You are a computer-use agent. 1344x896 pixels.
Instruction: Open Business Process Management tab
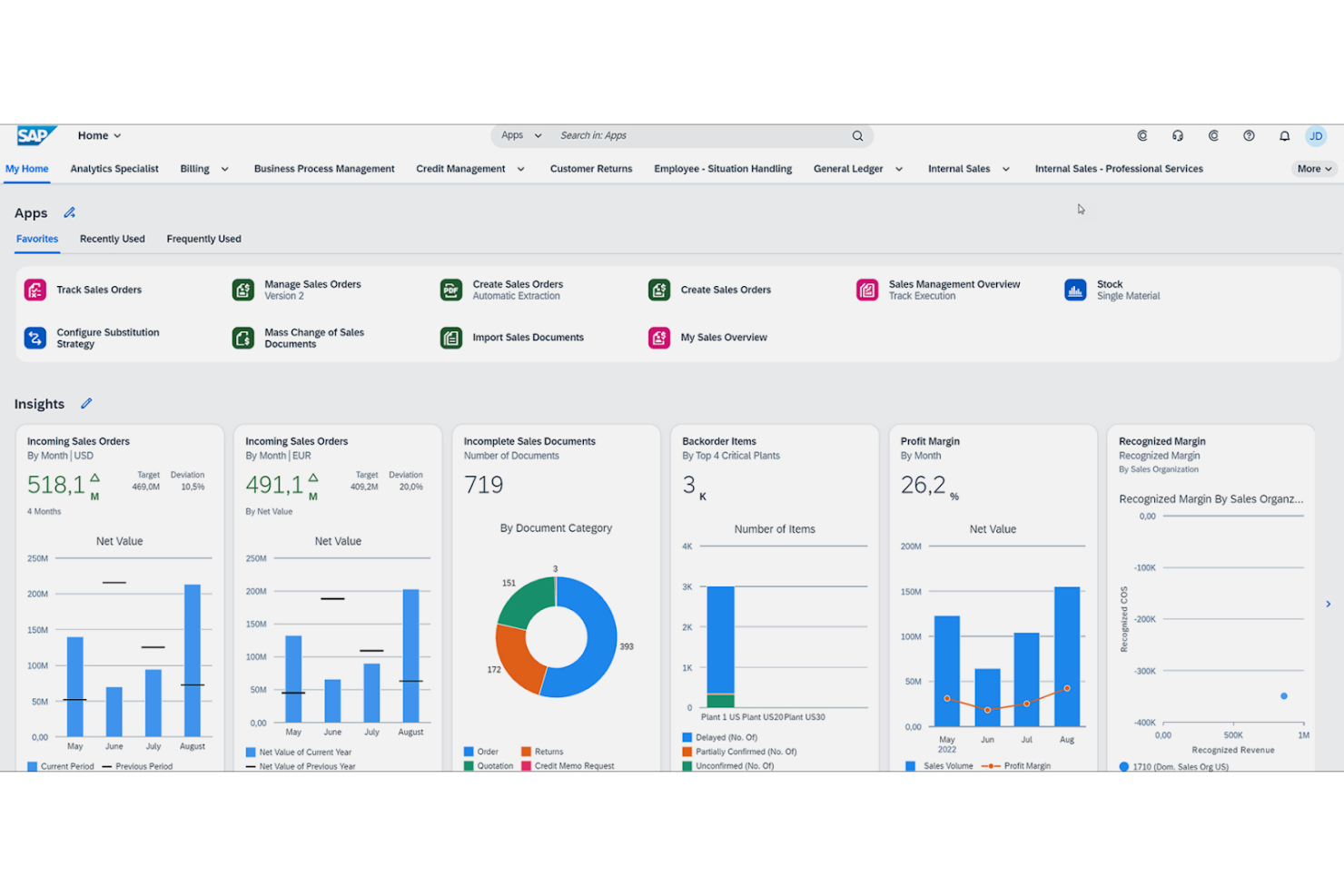click(x=324, y=169)
